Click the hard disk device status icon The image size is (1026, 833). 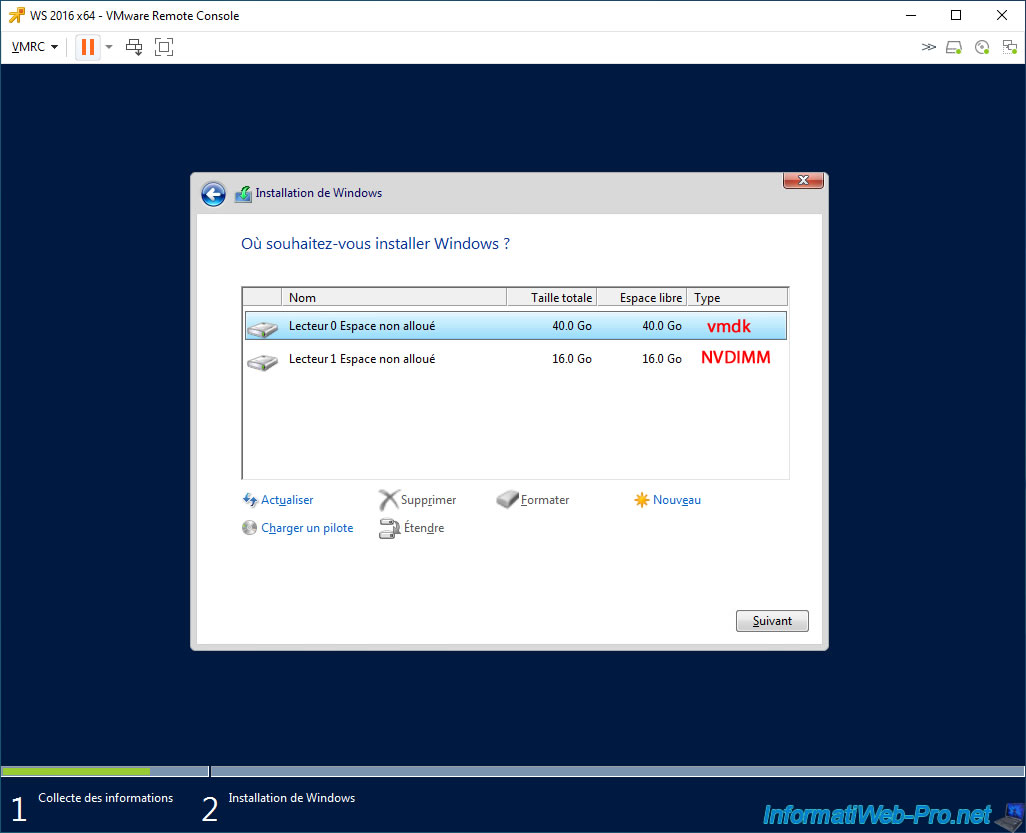click(954, 47)
